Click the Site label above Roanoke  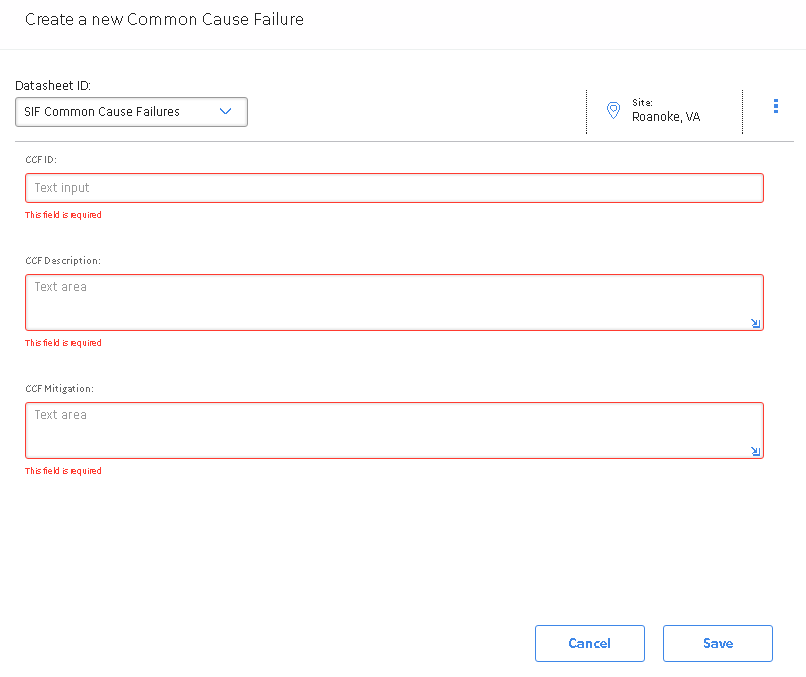pos(642,102)
